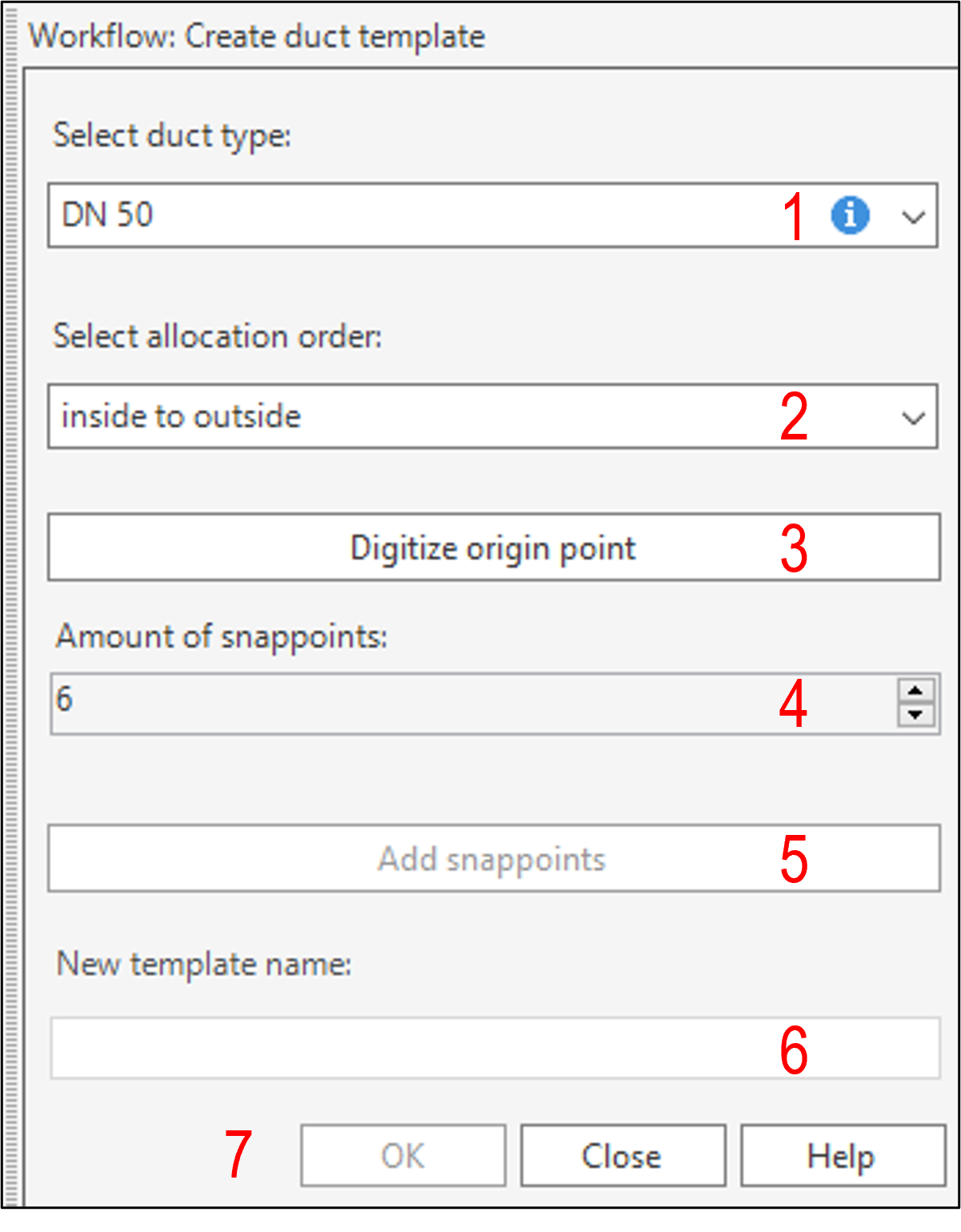Screen dimensions: 961x1232
Task: Expand the duct type dropdown arrow
Action: (x=913, y=216)
